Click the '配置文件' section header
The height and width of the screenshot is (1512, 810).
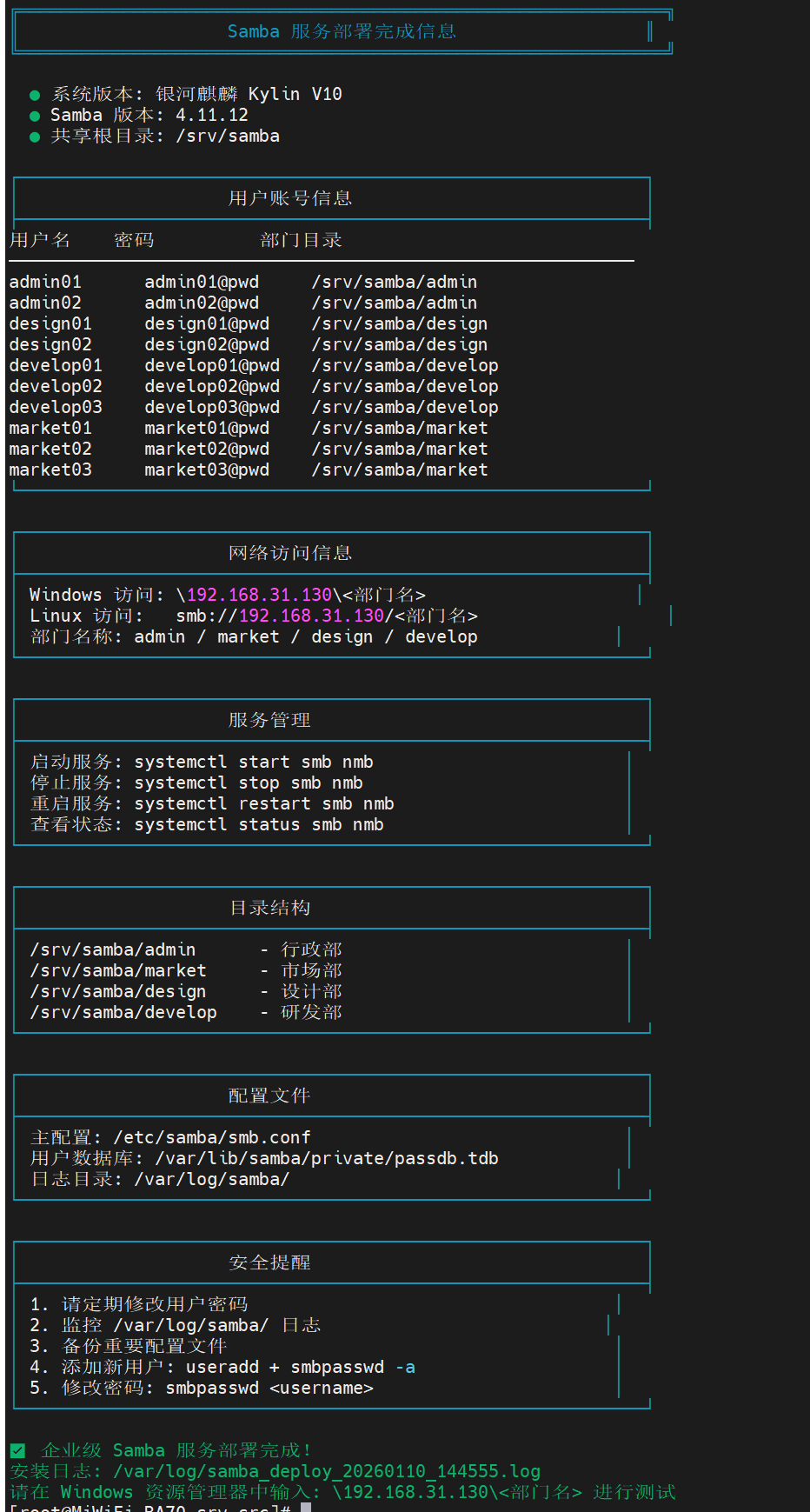coord(269,1096)
